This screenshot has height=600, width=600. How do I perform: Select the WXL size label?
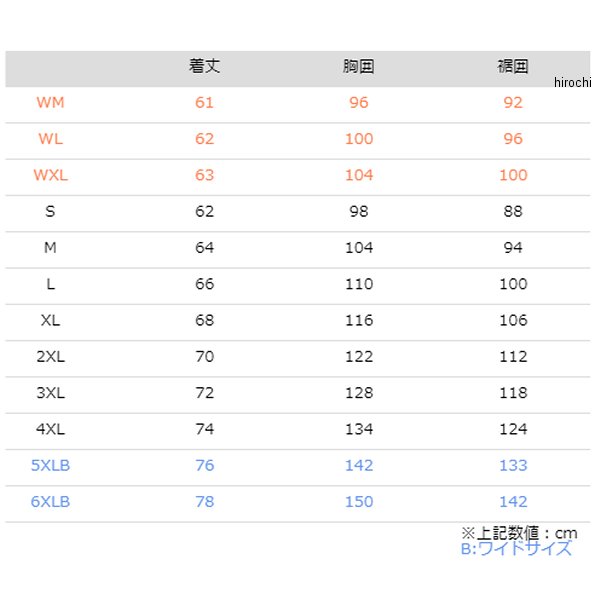(x=50, y=175)
